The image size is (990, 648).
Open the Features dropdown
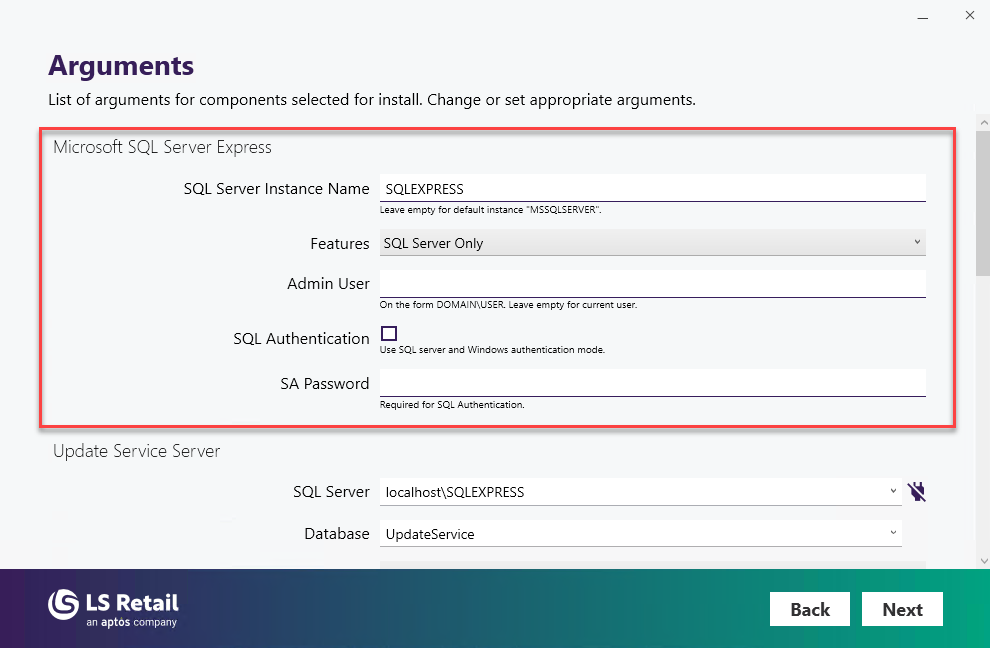[652, 243]
